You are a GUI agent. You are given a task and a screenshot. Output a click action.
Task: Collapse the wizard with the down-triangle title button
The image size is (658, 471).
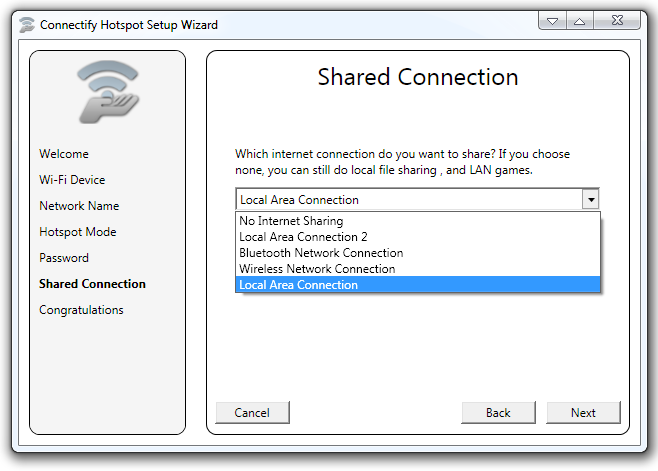(552, 21)
